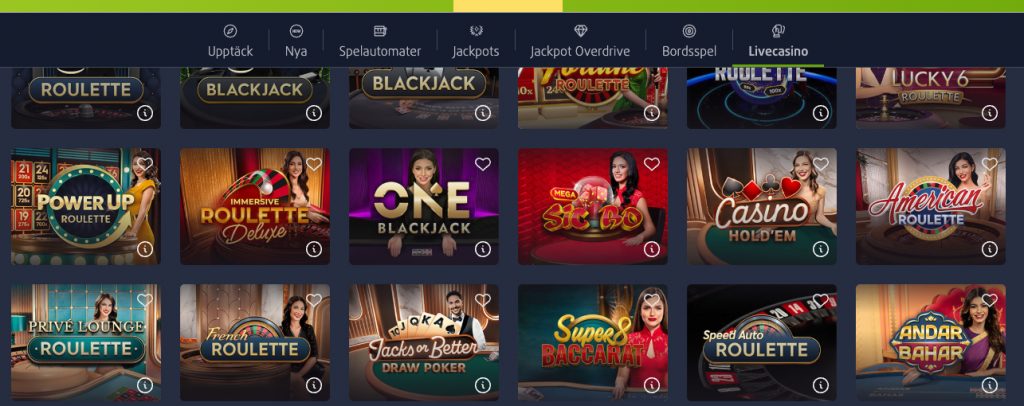Go to Spelautomater category
The width and height of the screenshot is (1024, 406).
click(x=380, y=41)
